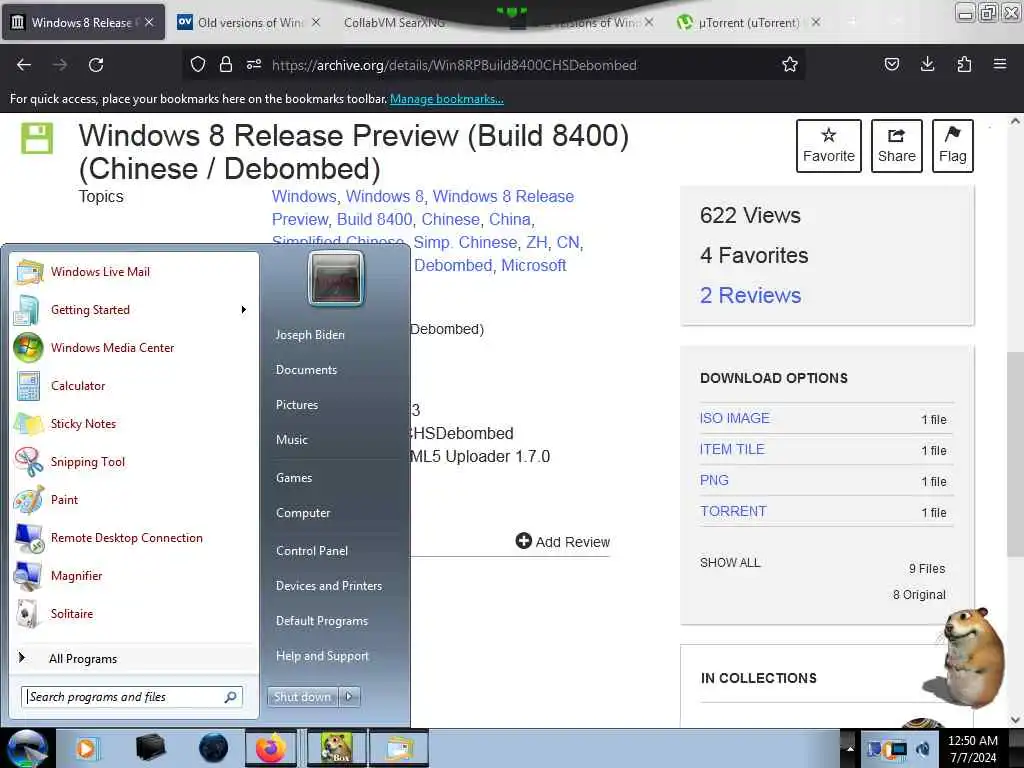The width and height of the screenshot is (1024, 768).
Task: Open Computer from Start menu
Action: pyautogui.click(x=303, y=513)
